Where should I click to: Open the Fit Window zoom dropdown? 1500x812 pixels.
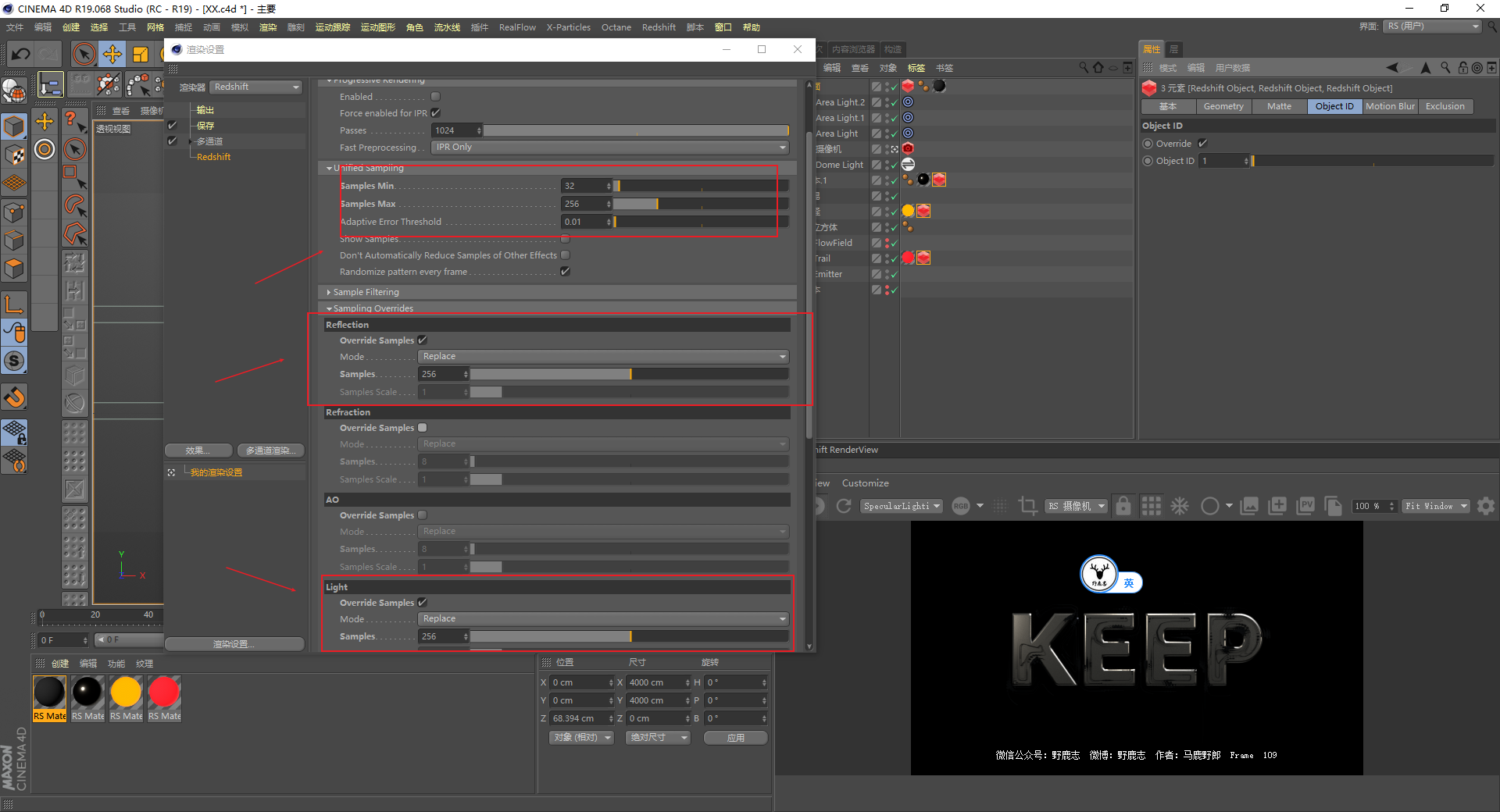pyautogui.click(x=1436, y=506)
